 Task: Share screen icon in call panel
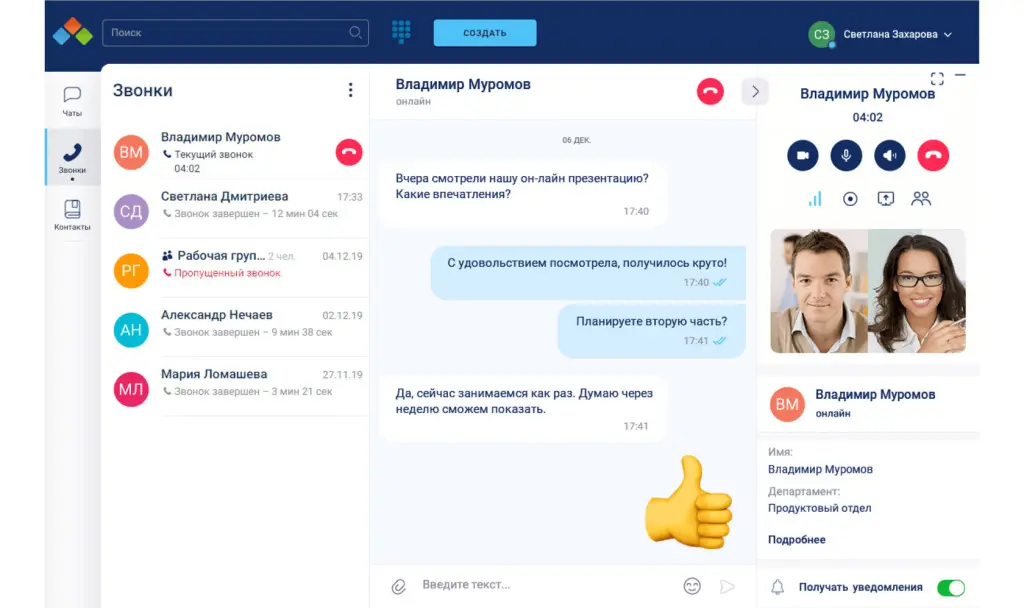point(885,199)
